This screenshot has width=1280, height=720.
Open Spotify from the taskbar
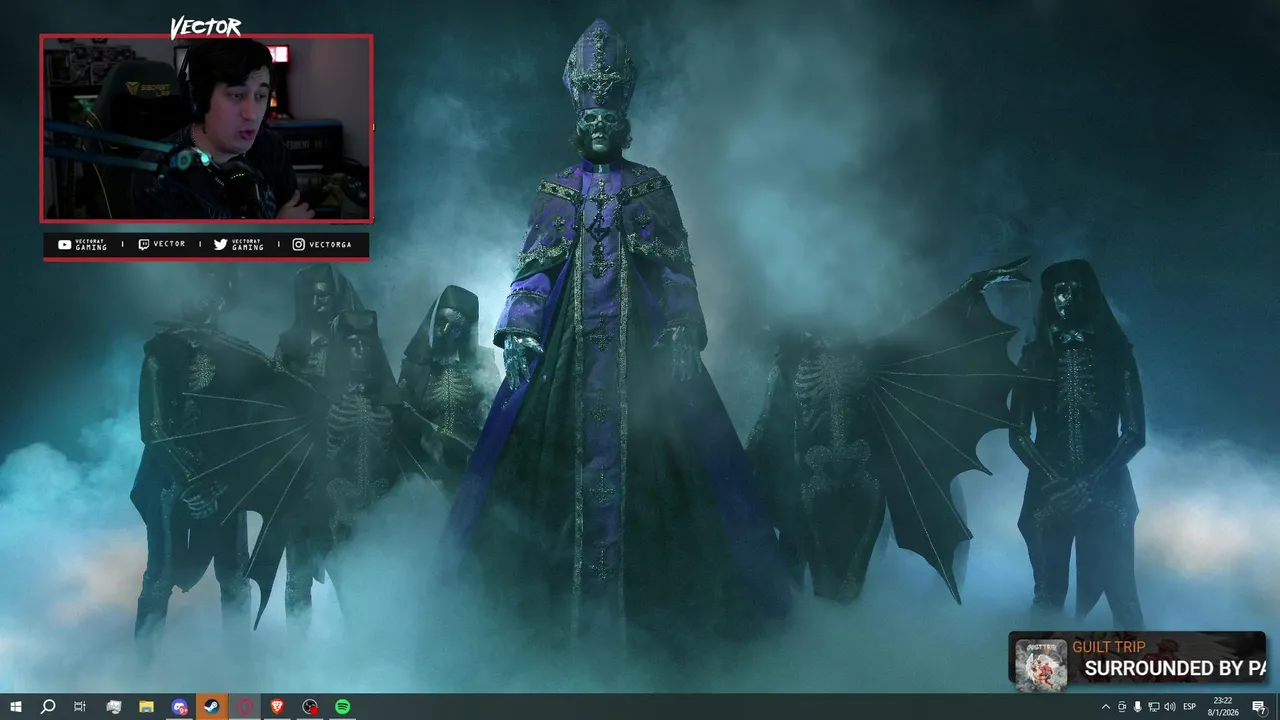click(342, 707)
